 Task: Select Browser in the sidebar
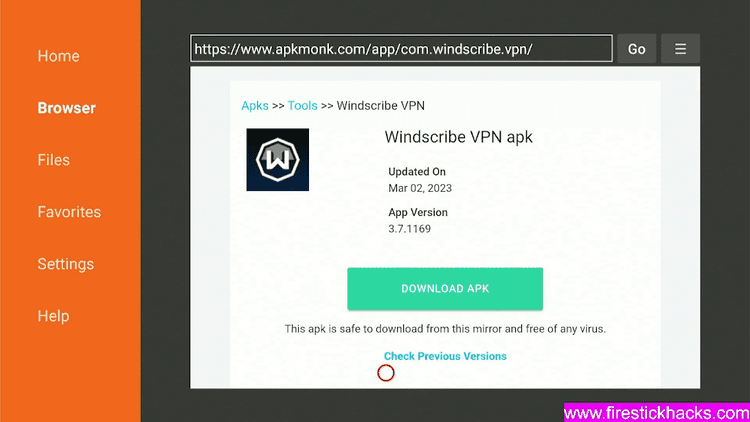click(66, 108)
